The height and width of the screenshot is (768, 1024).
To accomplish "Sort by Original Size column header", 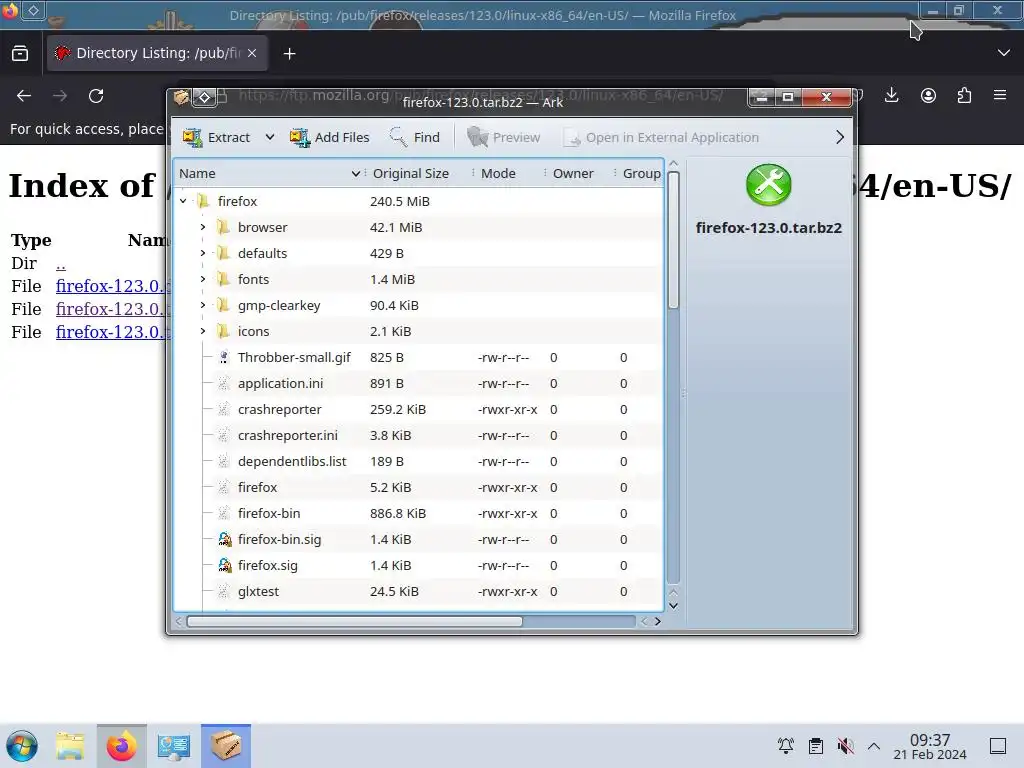I will (419, 173).
